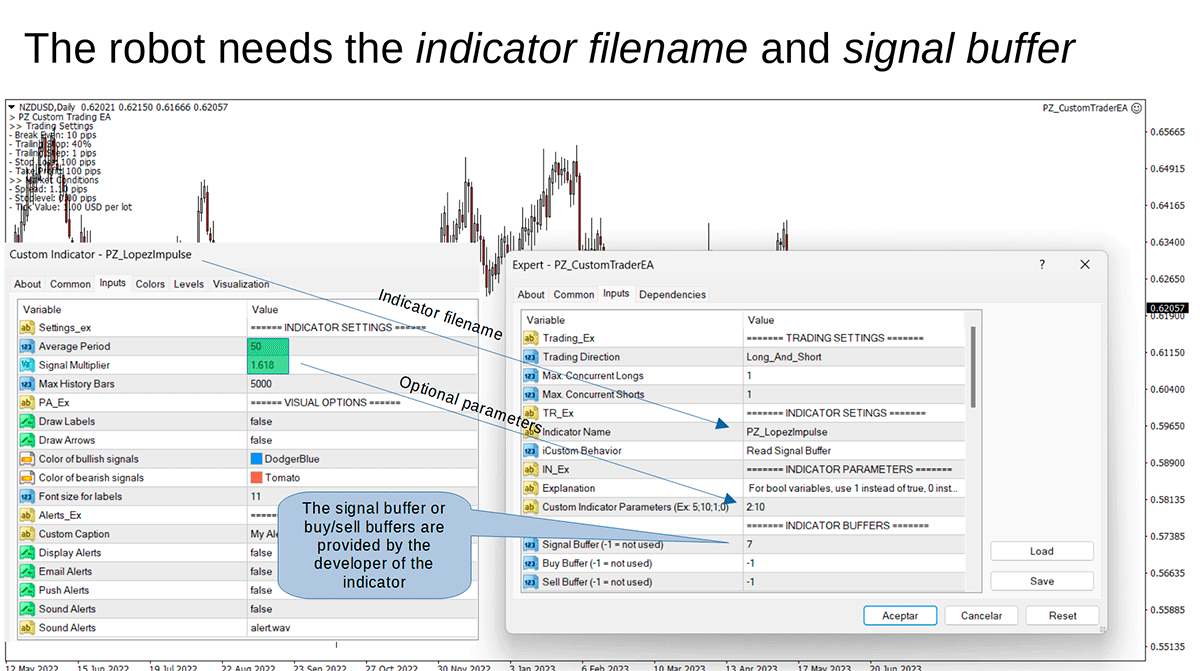
Task: Click the Cancelar button
Action: click(981, 615)
